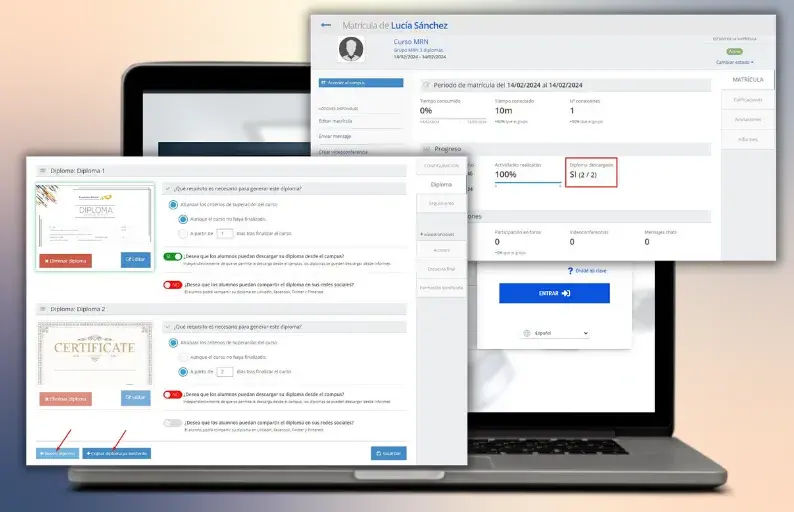The width and height of the screenshot is (794, 512).
Task: Click Crear videoconferencia action
Action: coord(343,152)
